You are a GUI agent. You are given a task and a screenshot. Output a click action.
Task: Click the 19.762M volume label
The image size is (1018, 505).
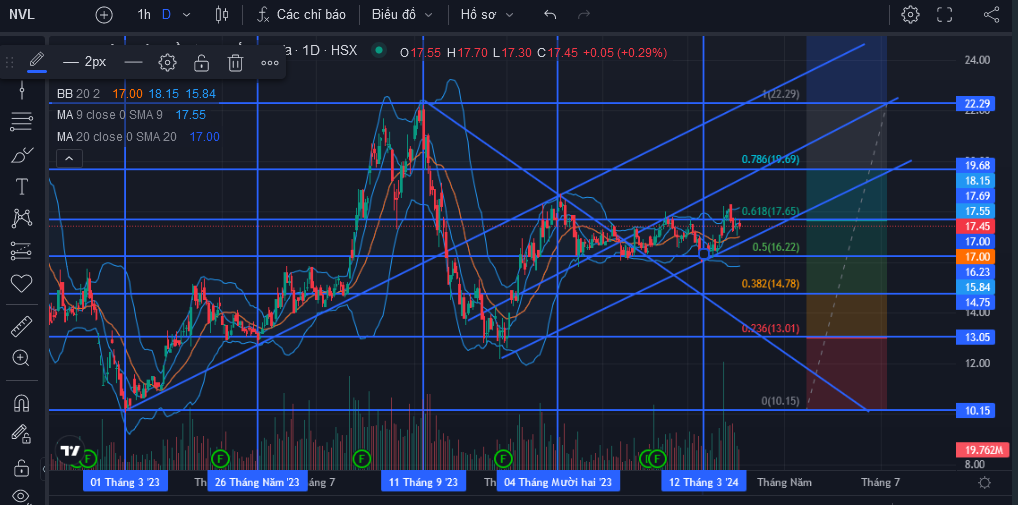pos(984,450)
